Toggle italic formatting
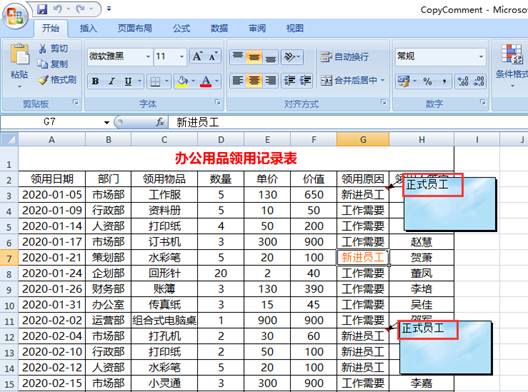Viewport: 528px width, 392px height. [111, 81]
